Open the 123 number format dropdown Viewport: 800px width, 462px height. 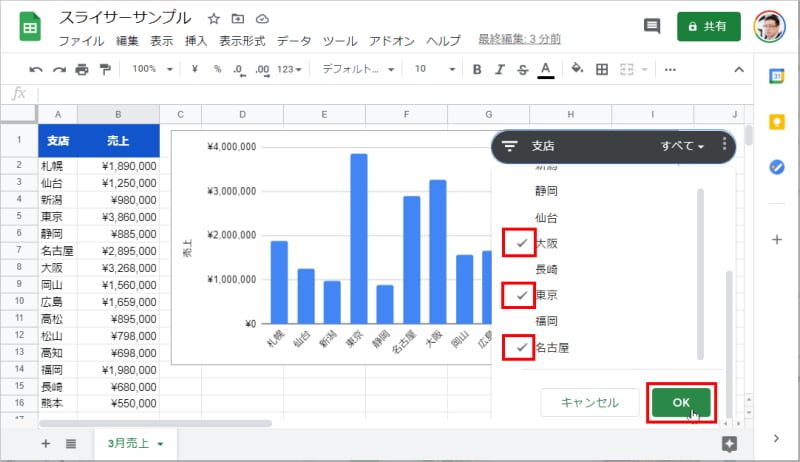289,69
